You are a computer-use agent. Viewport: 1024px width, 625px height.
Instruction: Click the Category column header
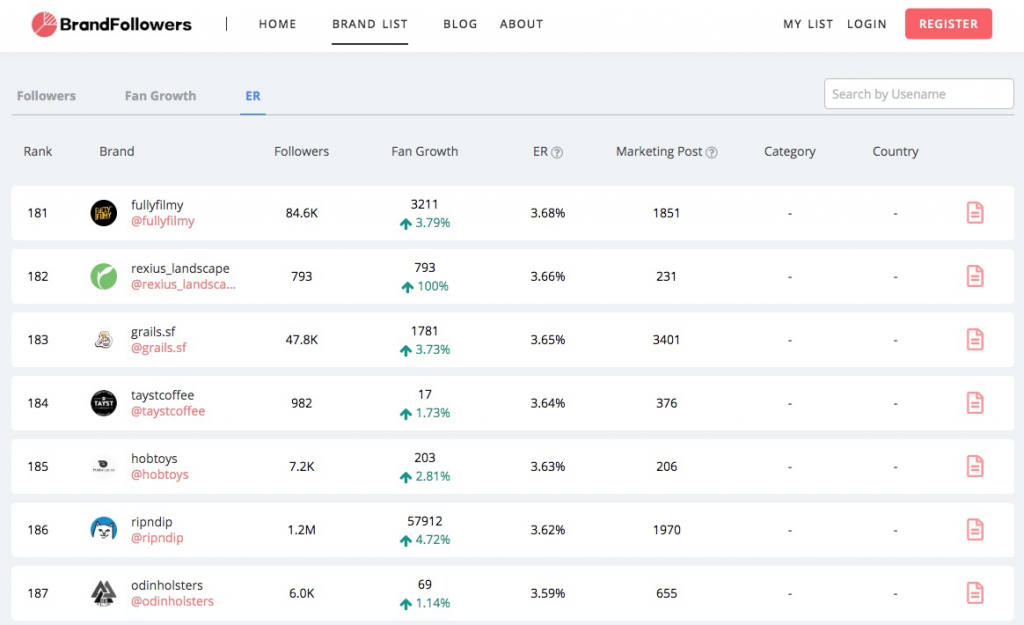(790, 152)
